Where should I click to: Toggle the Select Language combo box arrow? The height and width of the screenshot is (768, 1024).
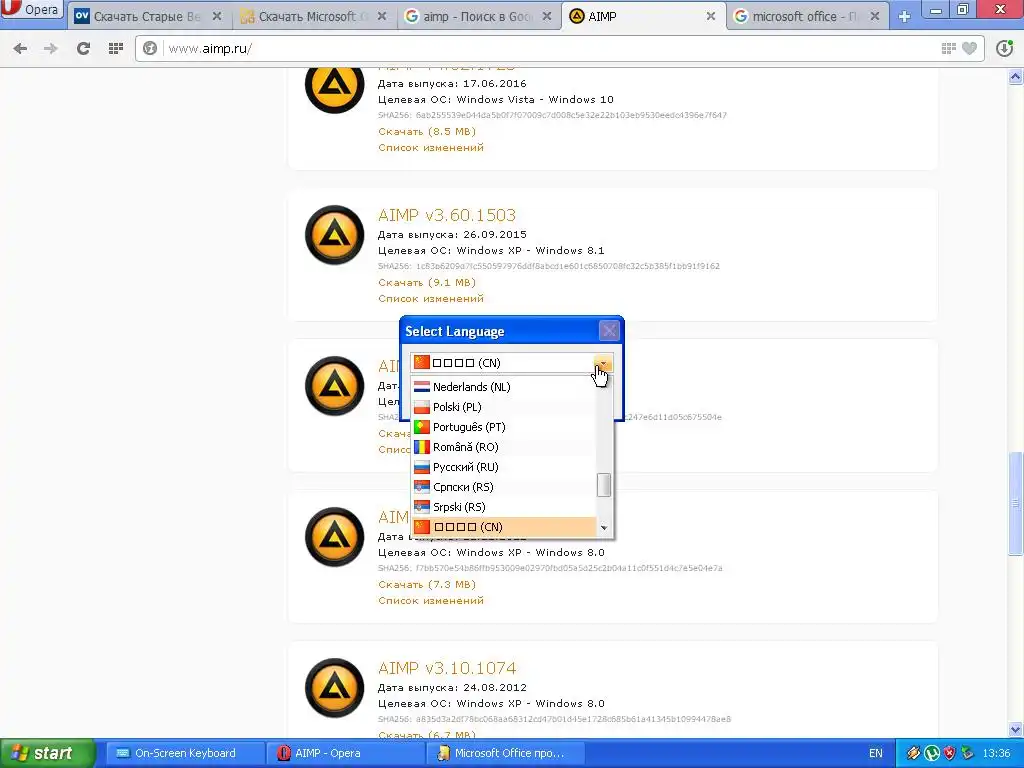point(603,363)
